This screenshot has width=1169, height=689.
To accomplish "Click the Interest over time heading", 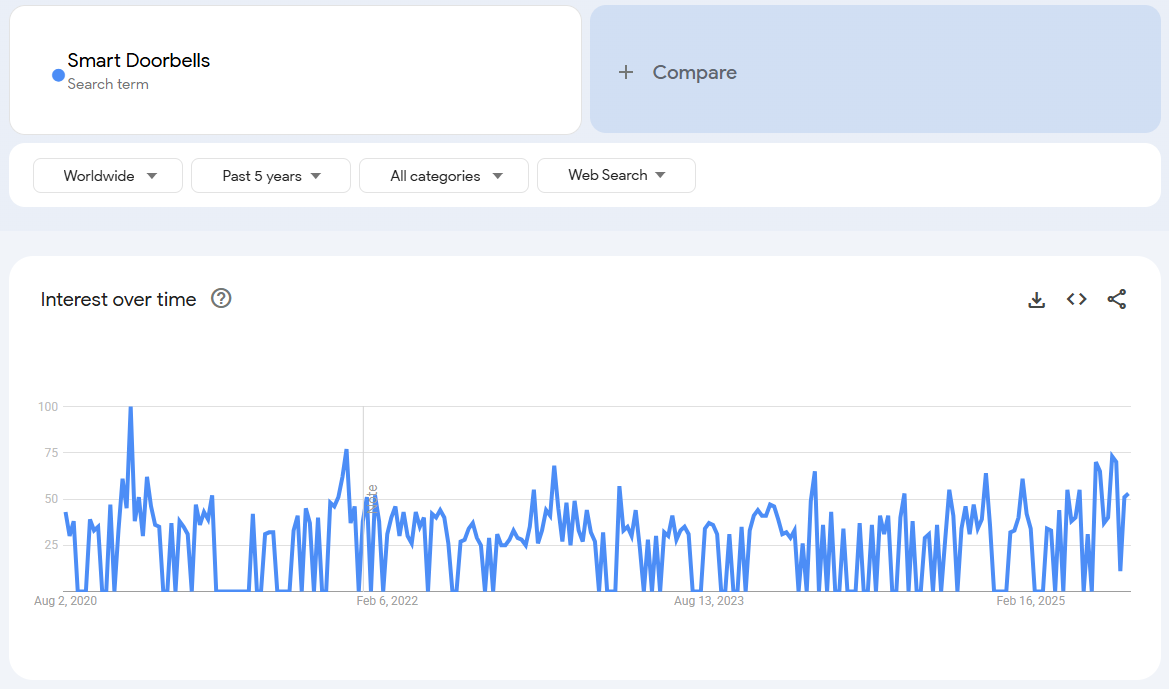I will tap(118, 299).
